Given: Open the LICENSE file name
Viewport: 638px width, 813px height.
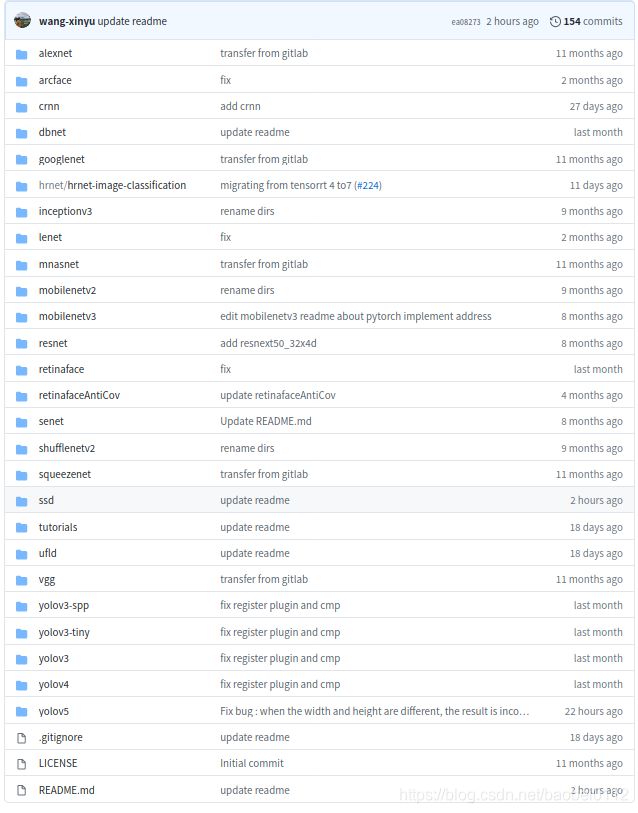Looking at the screenshot, I should [58, 763].
